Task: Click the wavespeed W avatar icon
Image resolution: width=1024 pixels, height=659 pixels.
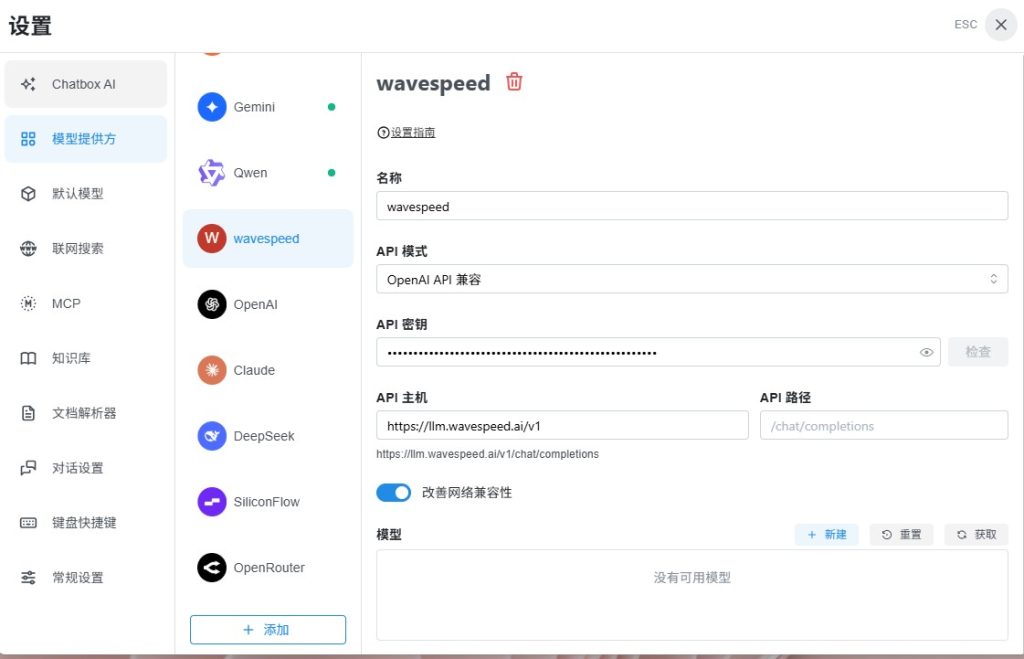Action: (x=212, y=238)
